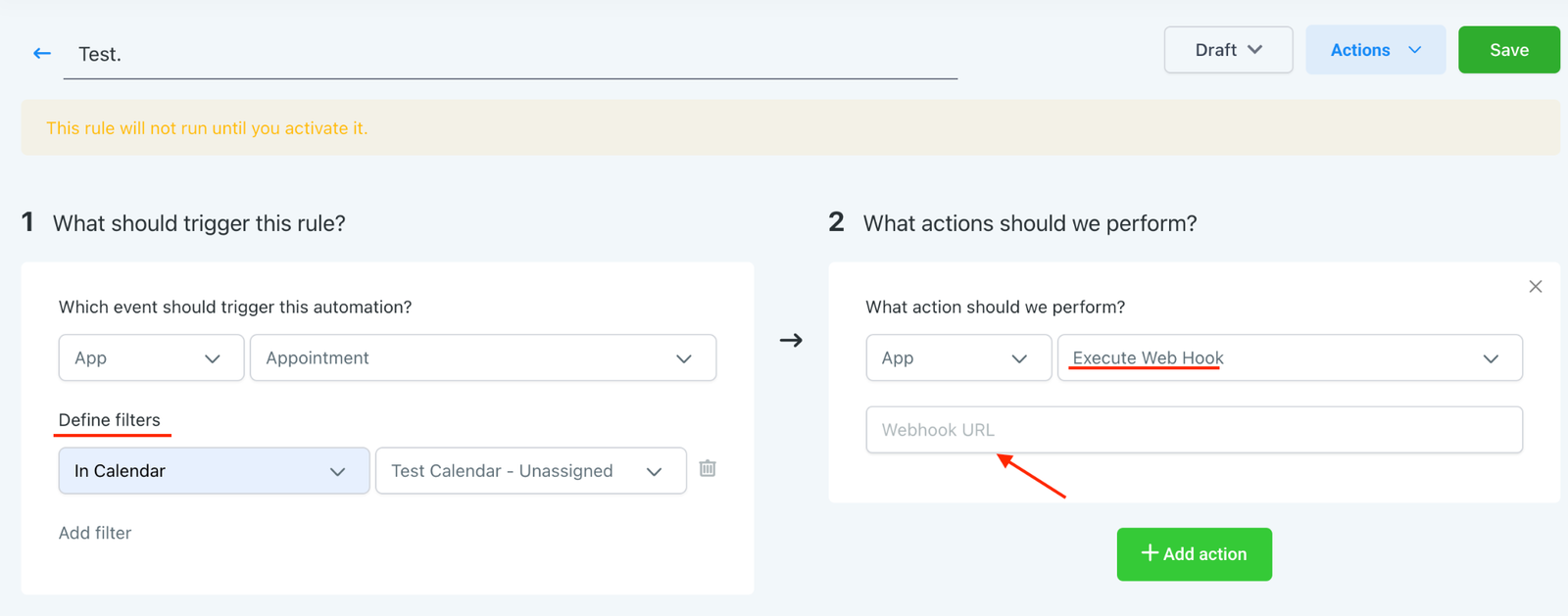1568x616 pixels.
Task: Click the Define filters label
Action: pos(110,420)
